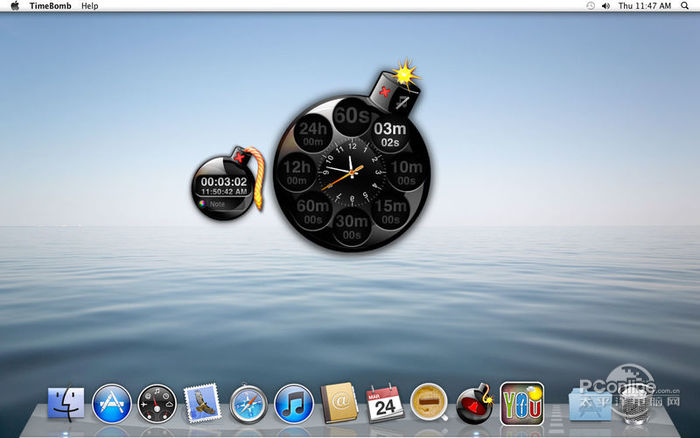Image resolution: width=700 pixels, height=438 pixels.
Task: Open Address Book from the Dock
Action: click(339, 403)
